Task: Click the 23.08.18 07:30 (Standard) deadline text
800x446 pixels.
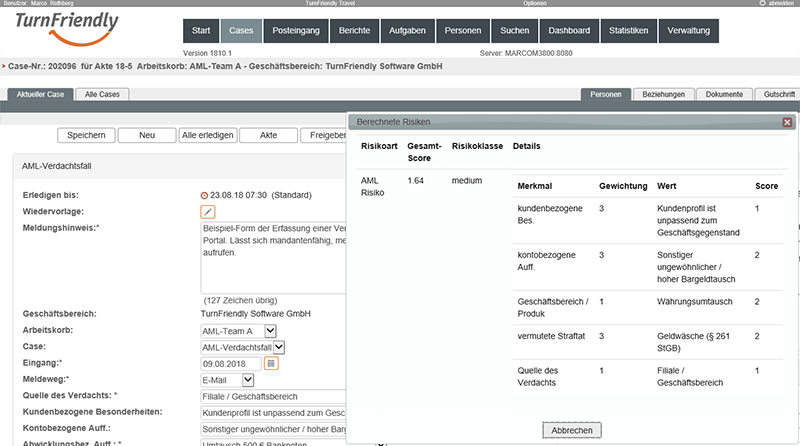Action: [261, 195]
